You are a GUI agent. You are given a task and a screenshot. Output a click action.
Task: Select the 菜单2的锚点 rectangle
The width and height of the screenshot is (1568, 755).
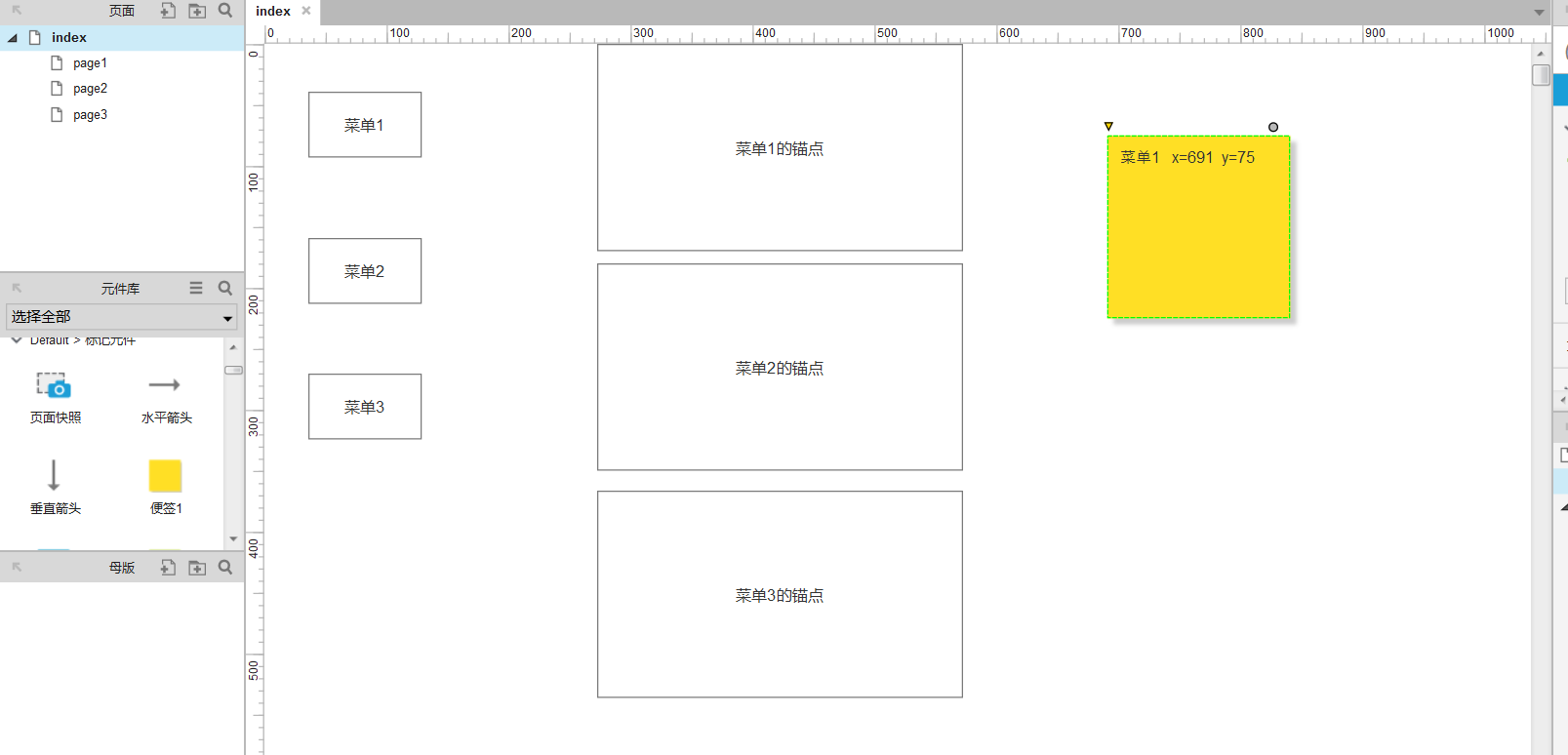[x=780, y=367]
